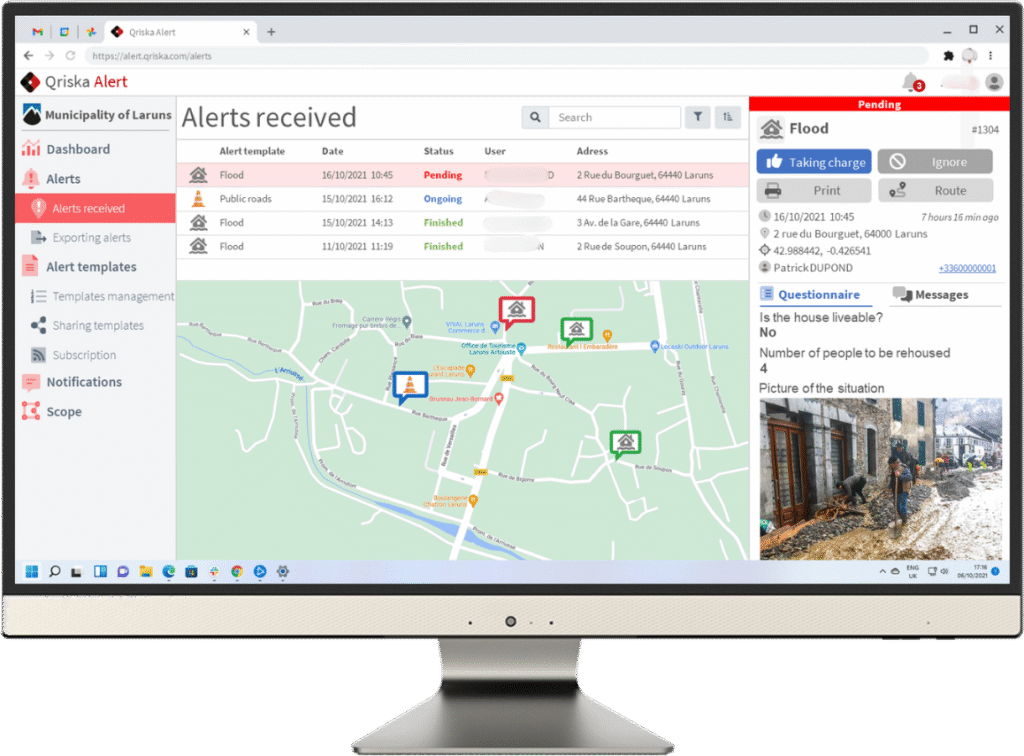Open the browser extensions puzzle icon

[948, 56]
